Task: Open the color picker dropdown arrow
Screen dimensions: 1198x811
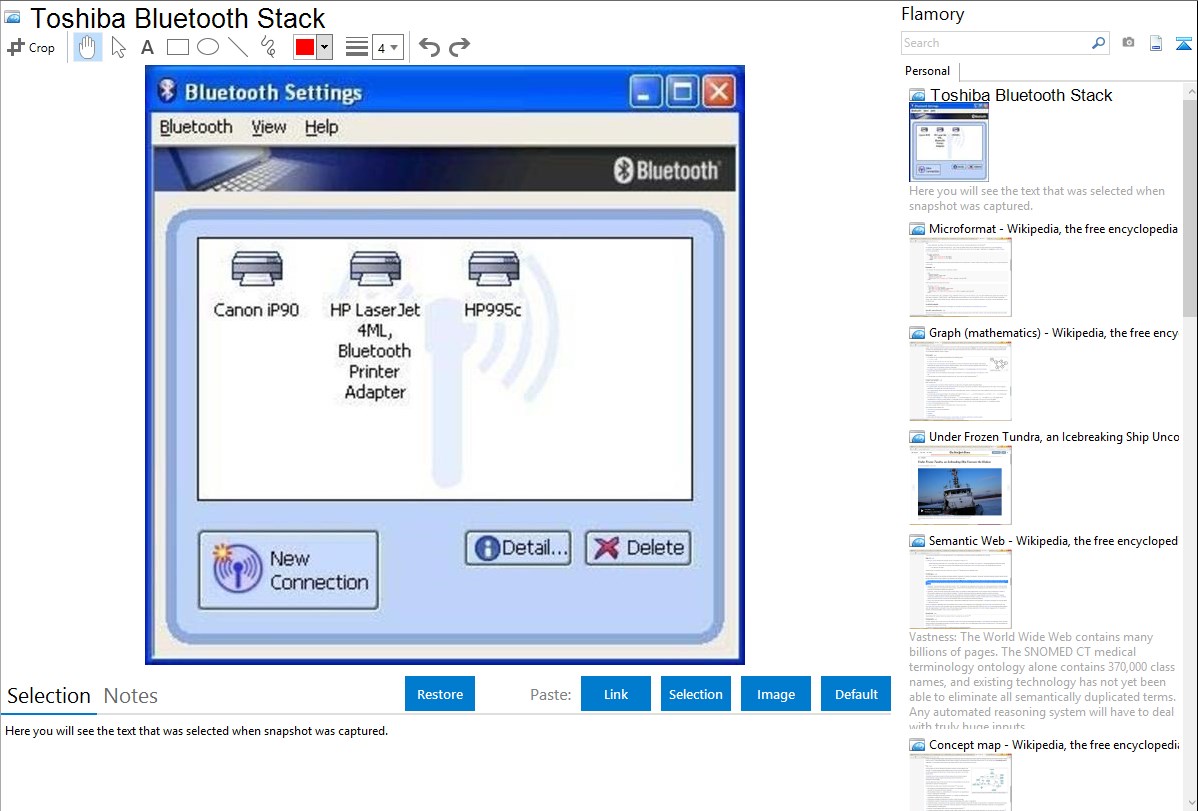Action: [x=324, y=47]
